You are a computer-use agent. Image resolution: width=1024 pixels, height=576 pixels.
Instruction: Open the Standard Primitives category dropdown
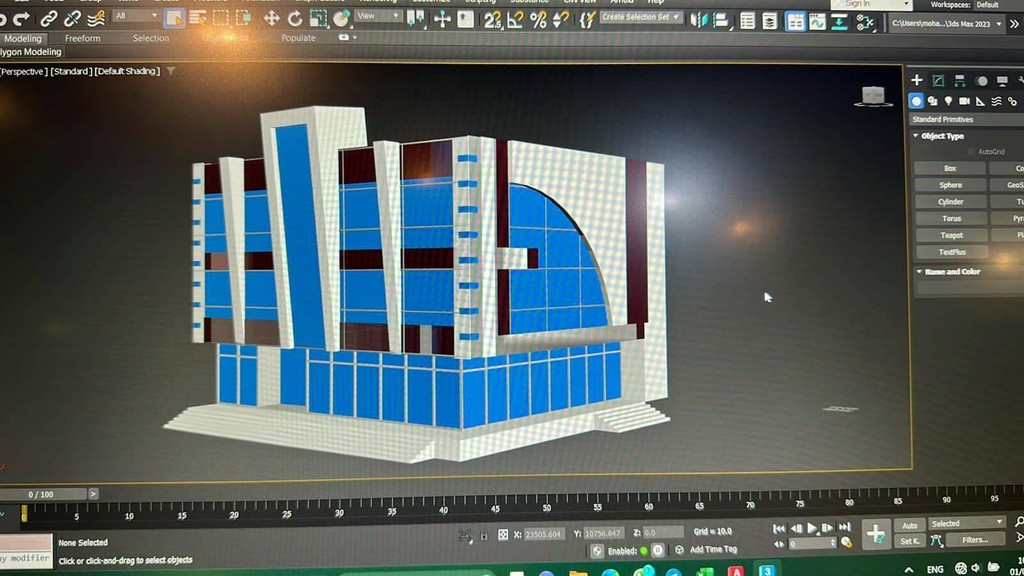(x=967, y=120)
